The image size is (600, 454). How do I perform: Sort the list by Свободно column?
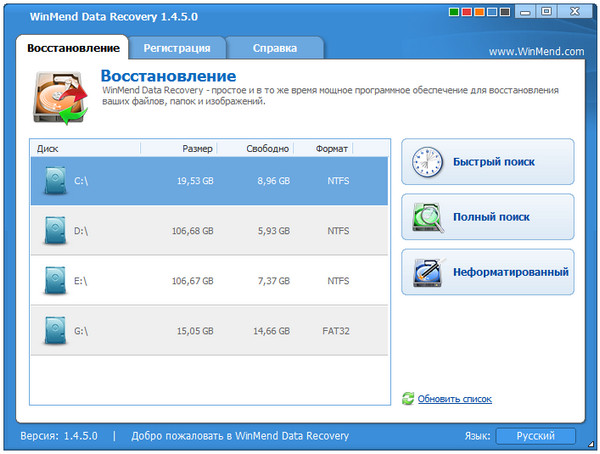(268, 149)
